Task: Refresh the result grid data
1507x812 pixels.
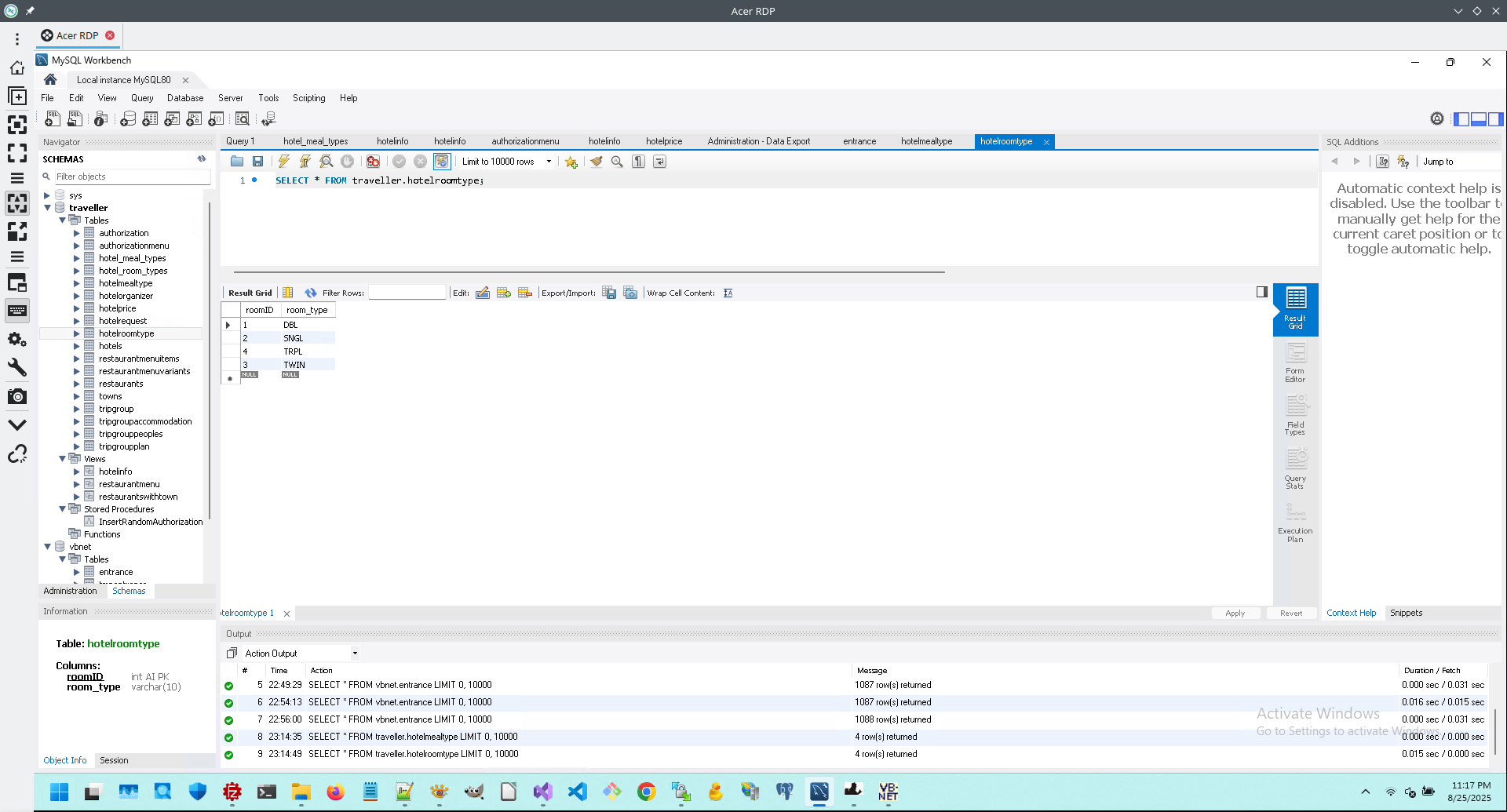Action: pyautogui.click(x=311, y=293)
